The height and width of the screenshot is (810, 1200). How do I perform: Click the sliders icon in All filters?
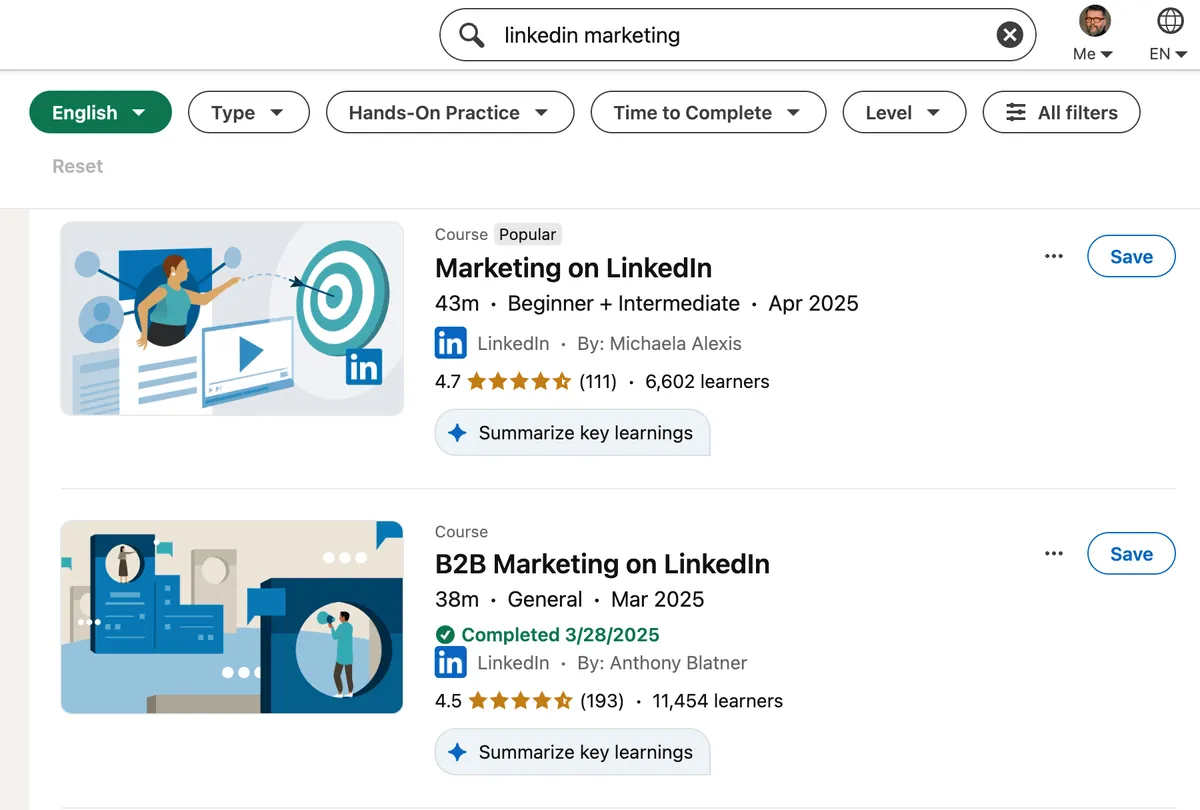(x=1016, y=113)
